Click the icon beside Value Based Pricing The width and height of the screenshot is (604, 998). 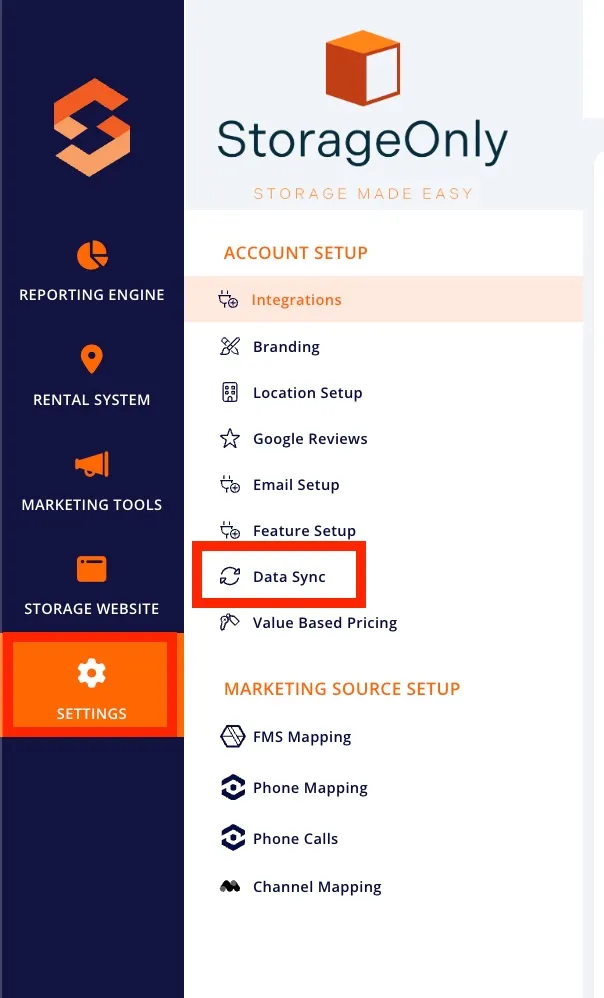(x=230, y=622)
